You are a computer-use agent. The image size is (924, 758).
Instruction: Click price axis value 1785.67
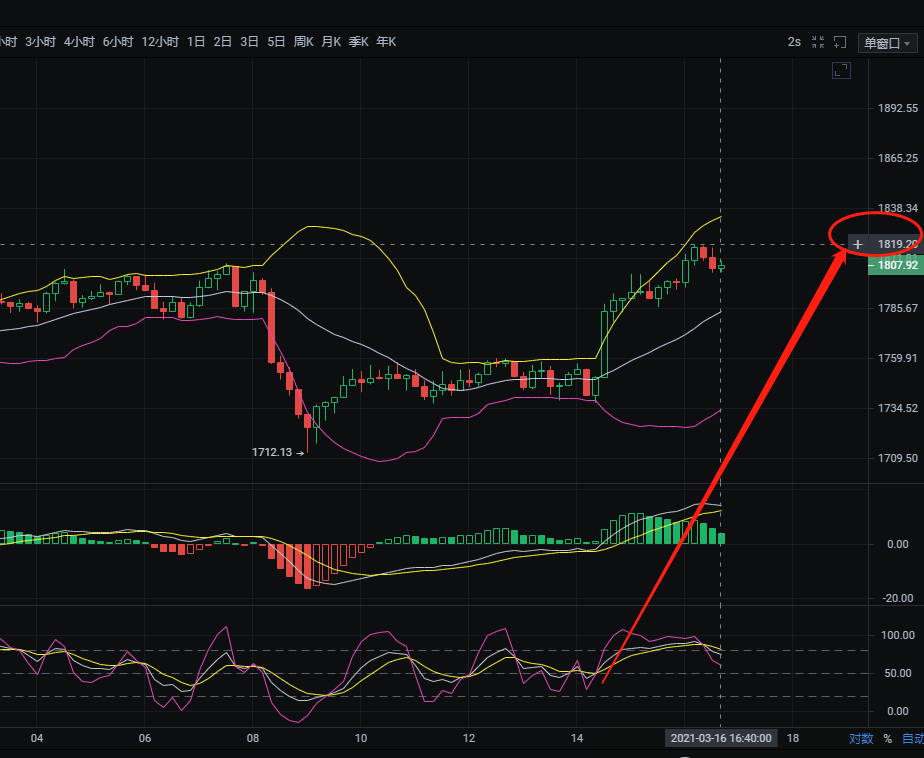point(897,308)
